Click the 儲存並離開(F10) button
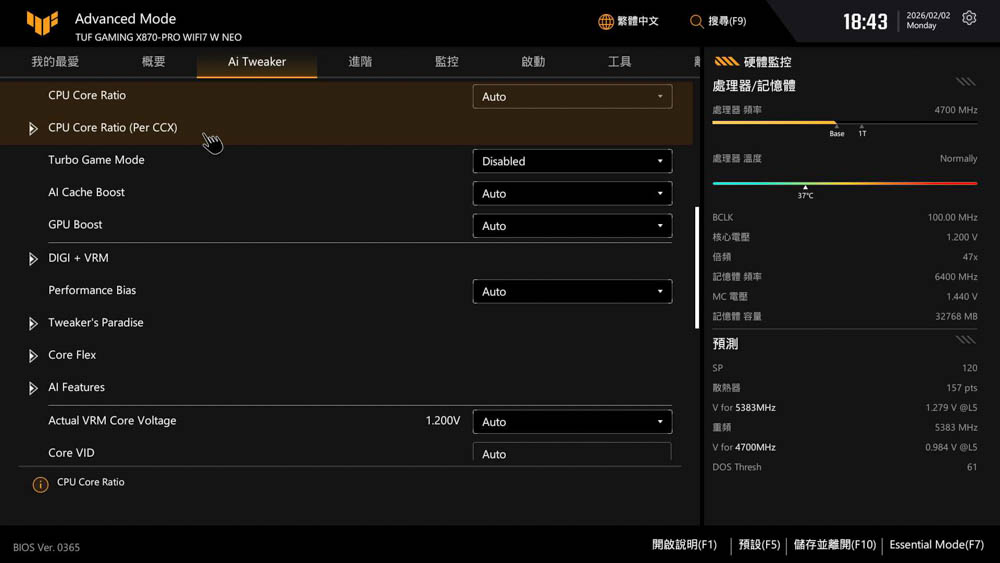Screen dimensions: 1000x563 [x=834, y=545]
